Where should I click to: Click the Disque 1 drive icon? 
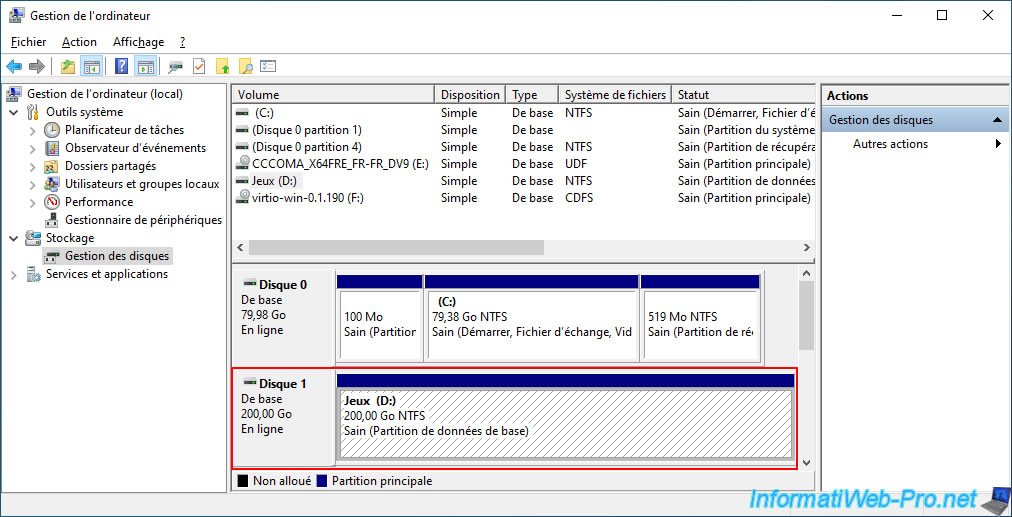point(249,383)
